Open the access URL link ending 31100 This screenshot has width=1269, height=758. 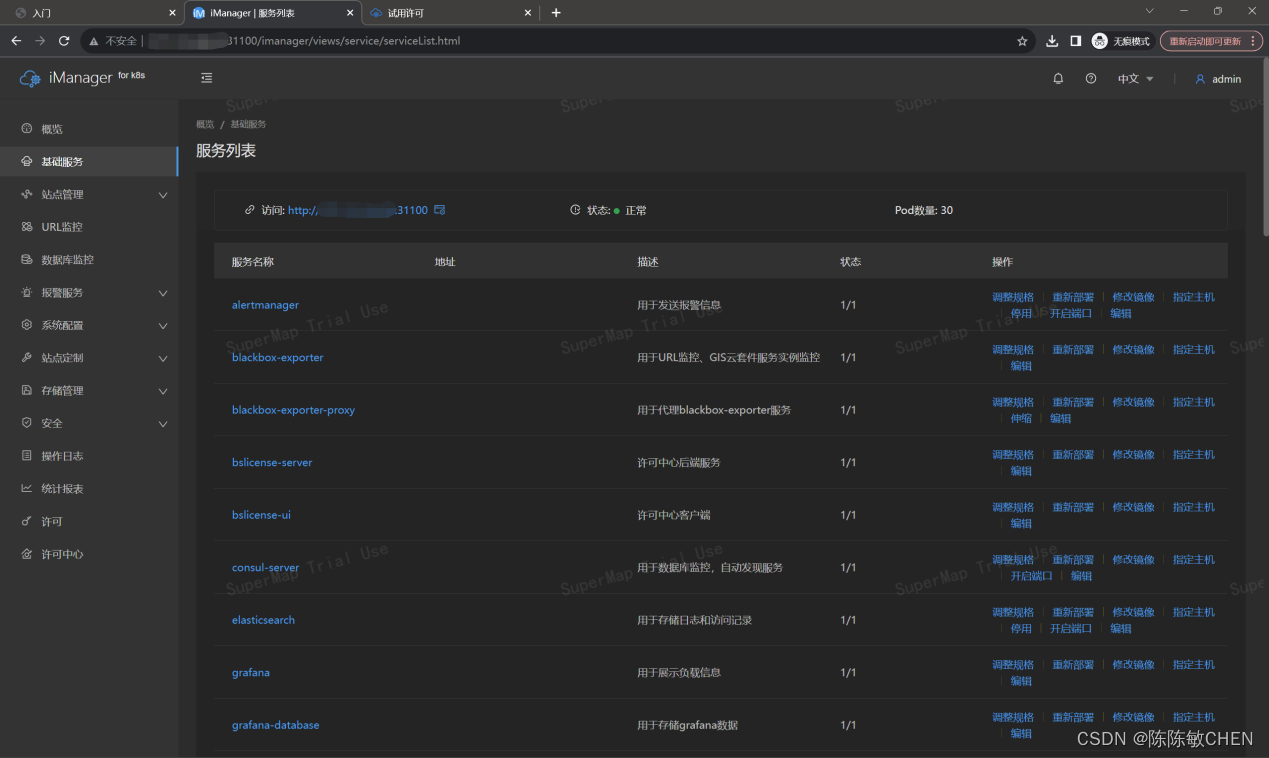(x=358, y=210)
